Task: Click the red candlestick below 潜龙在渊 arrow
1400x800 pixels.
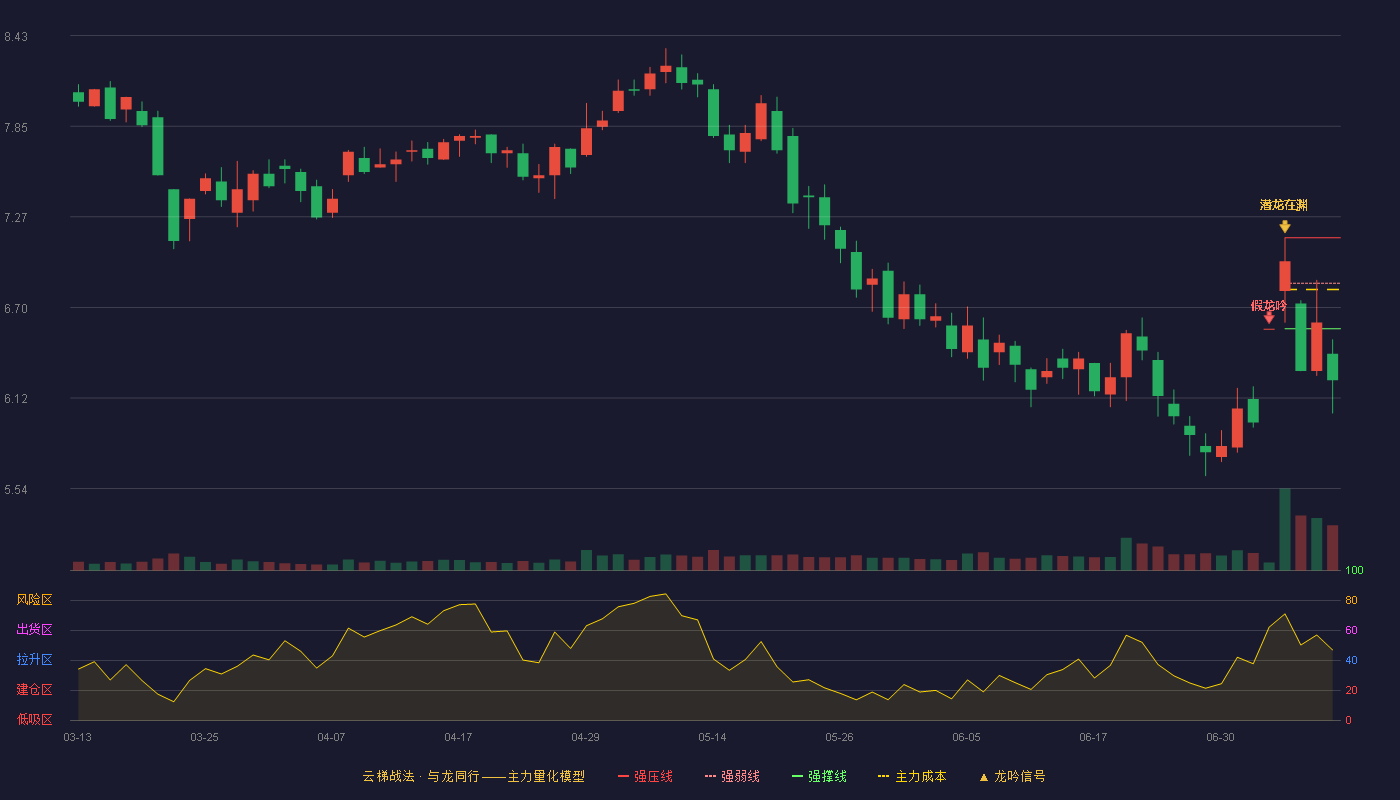Action: click(x=1285, y=276)
